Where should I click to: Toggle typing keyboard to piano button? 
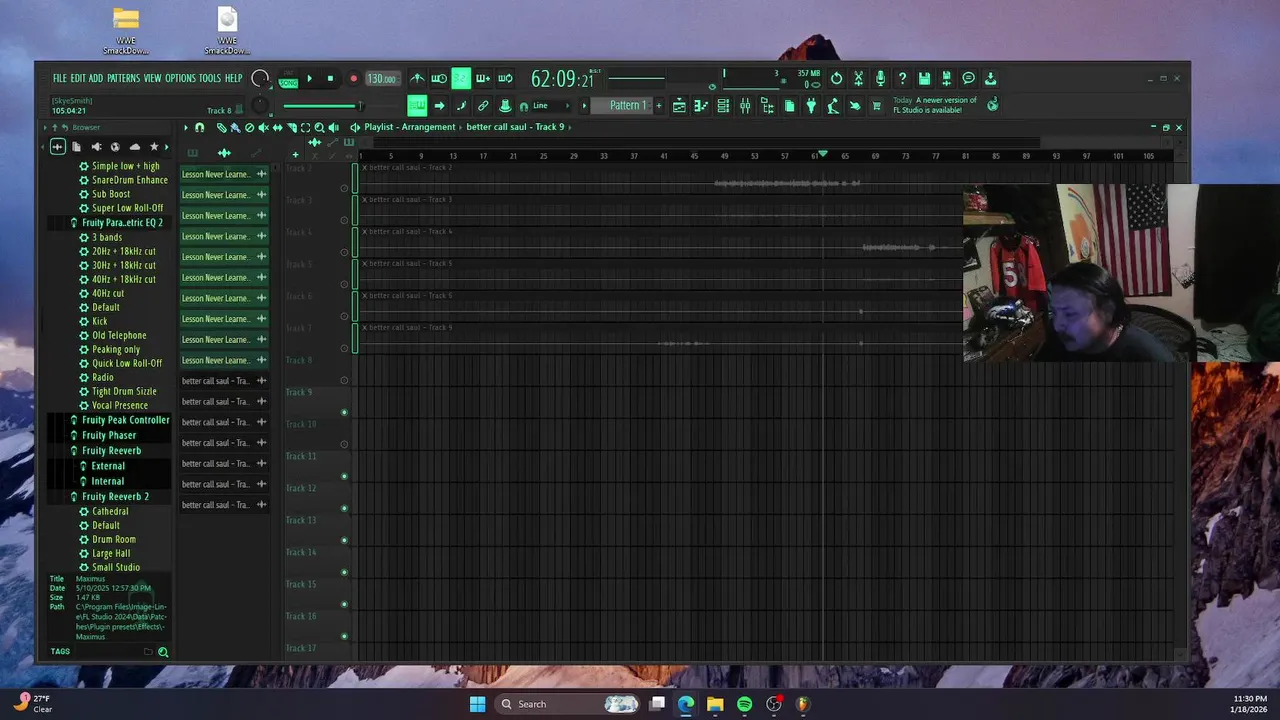(417, 105)
